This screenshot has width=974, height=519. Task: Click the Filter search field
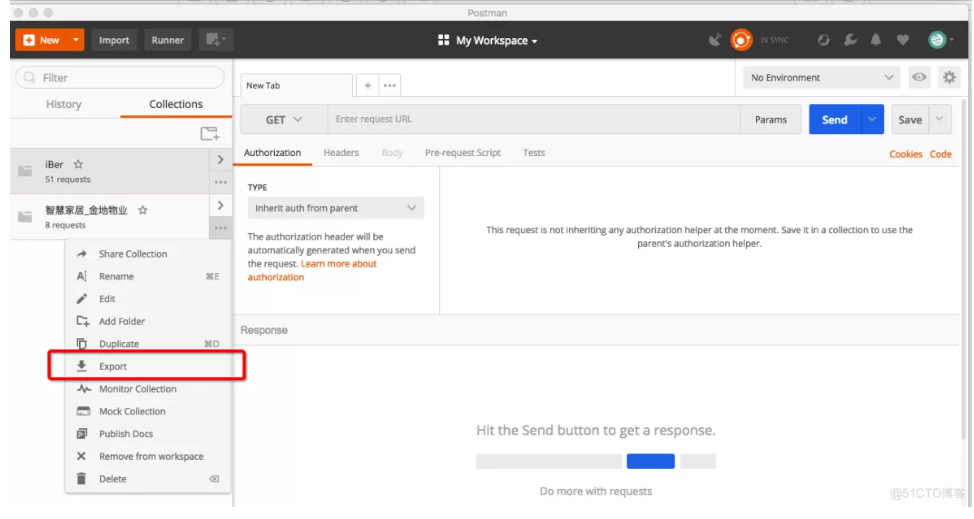[x=120, y=78]
